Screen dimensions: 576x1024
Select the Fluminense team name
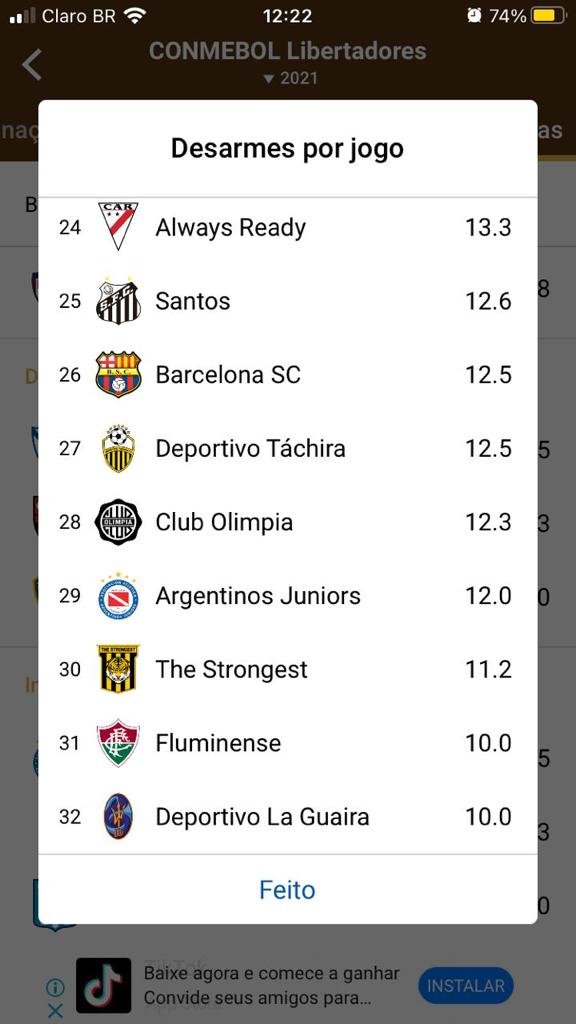click(x=218, y=743)
